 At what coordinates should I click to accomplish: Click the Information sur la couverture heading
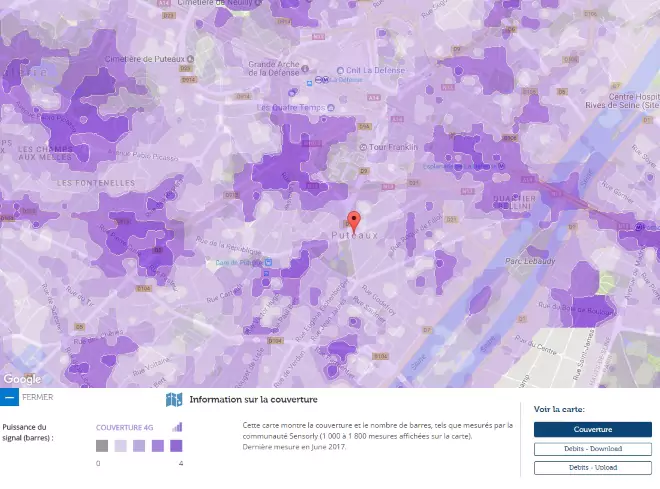(x=253, y=399)
